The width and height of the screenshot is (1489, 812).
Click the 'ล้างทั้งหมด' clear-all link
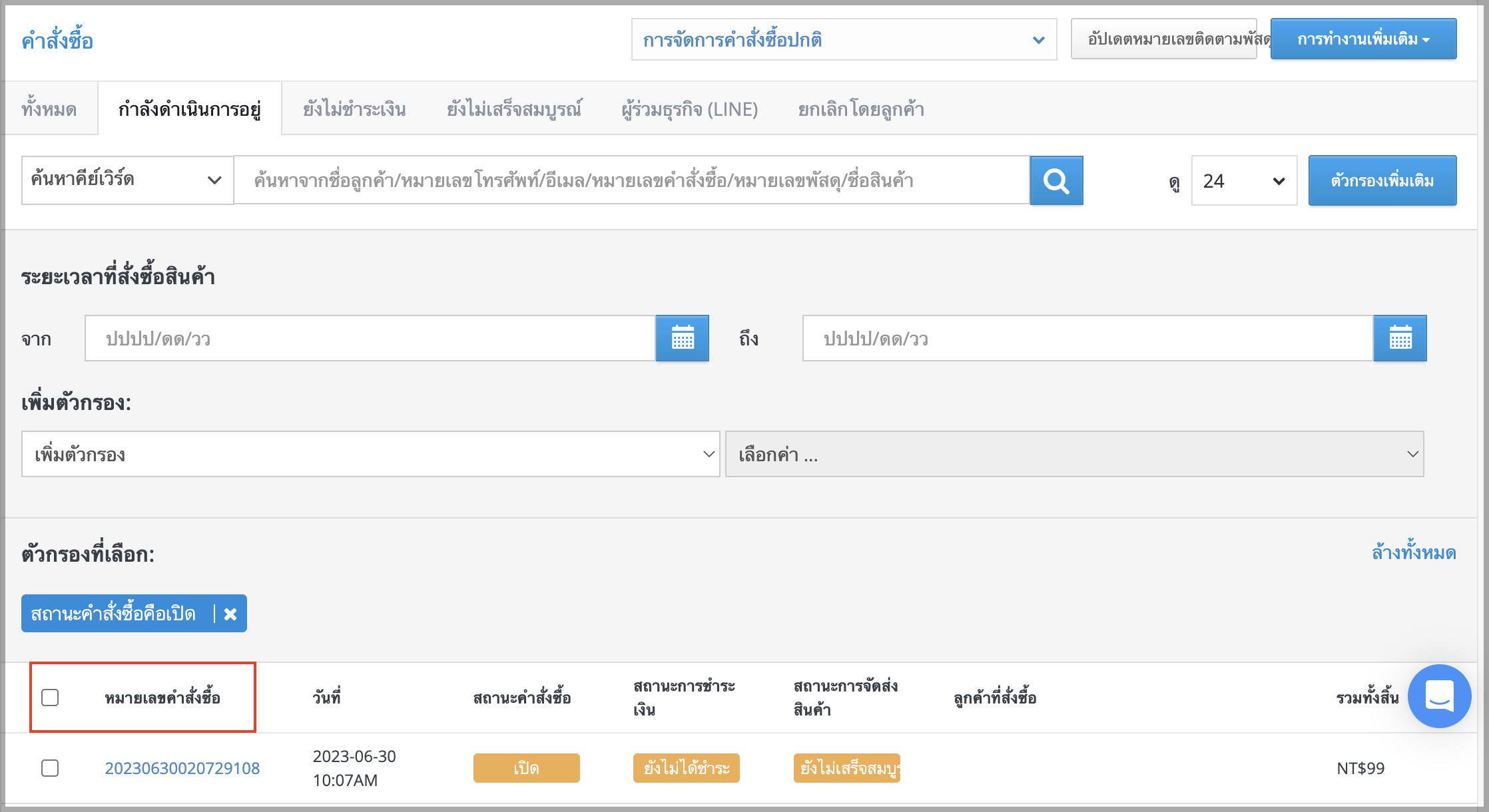point(1414,552)
